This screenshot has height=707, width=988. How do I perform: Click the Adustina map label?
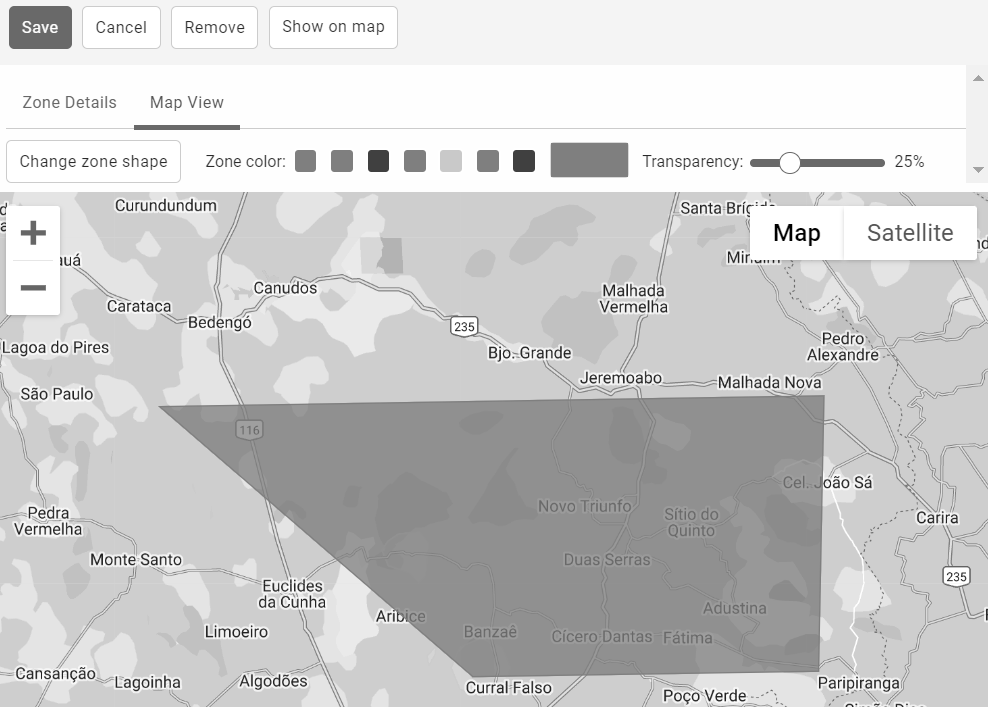(x=735, y=608)
